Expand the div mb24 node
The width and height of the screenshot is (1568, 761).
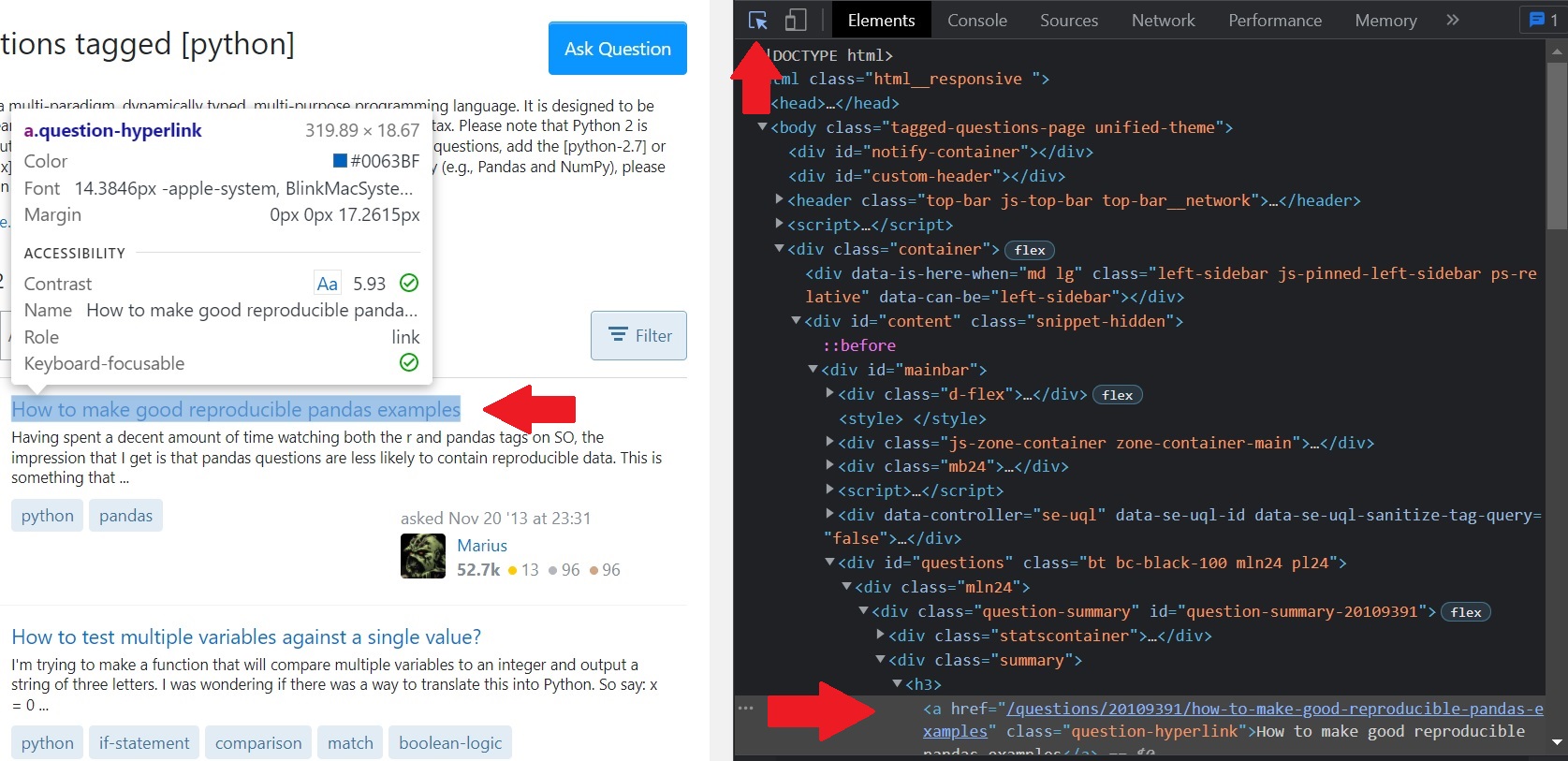pos(829,465)
